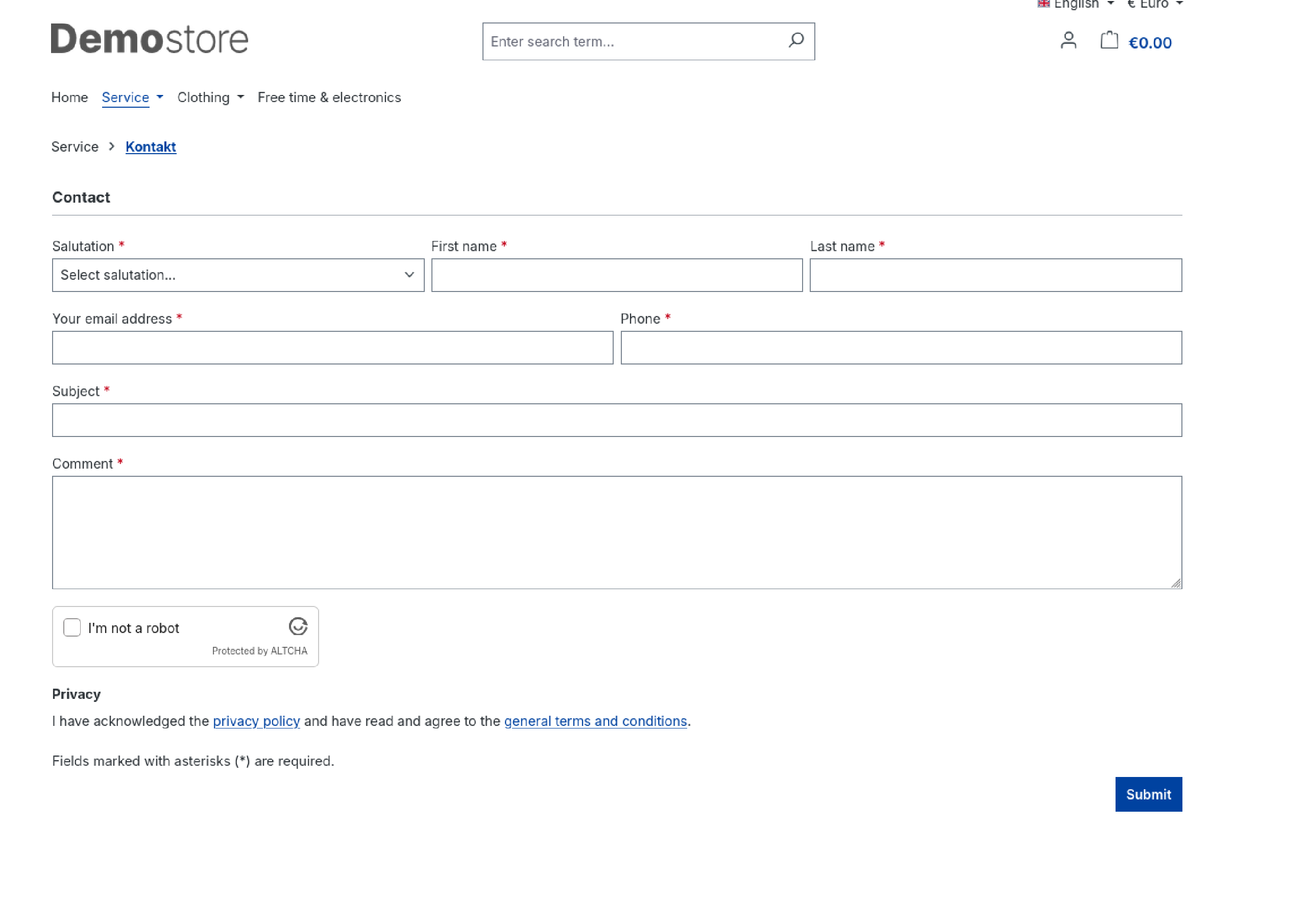Click the €0.00 cart total
This screenshot has width=1307, height=924.
(1150, 43)
